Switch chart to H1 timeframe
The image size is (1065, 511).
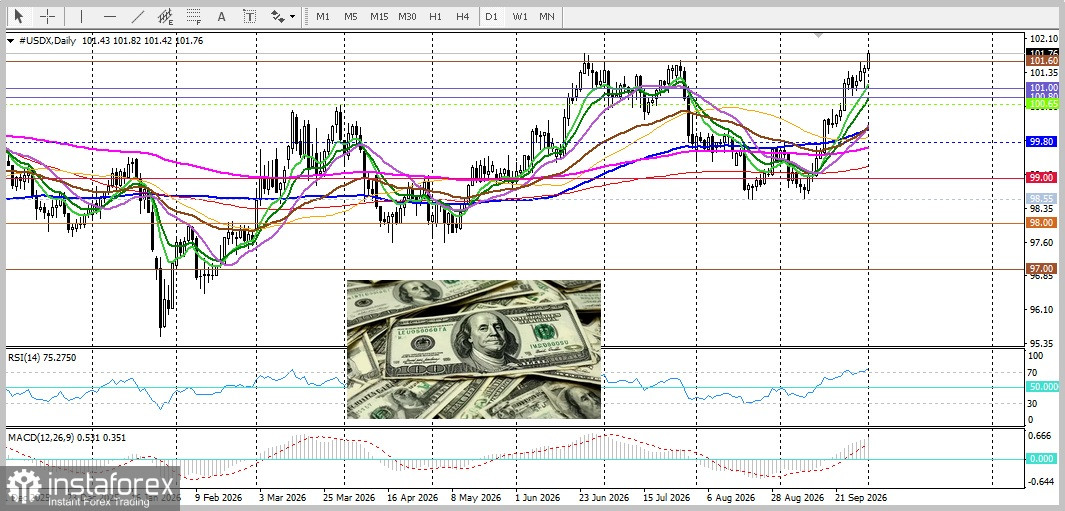435,16
